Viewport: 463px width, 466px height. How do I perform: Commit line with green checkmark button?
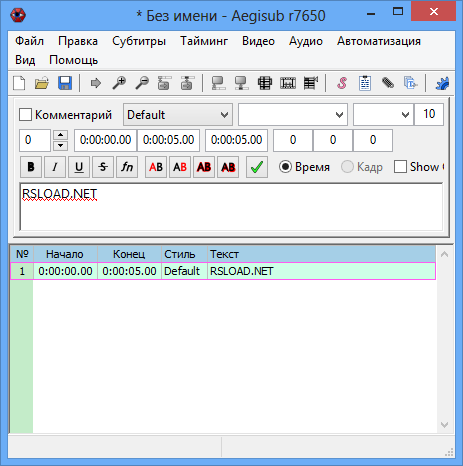tap(257, 167)
